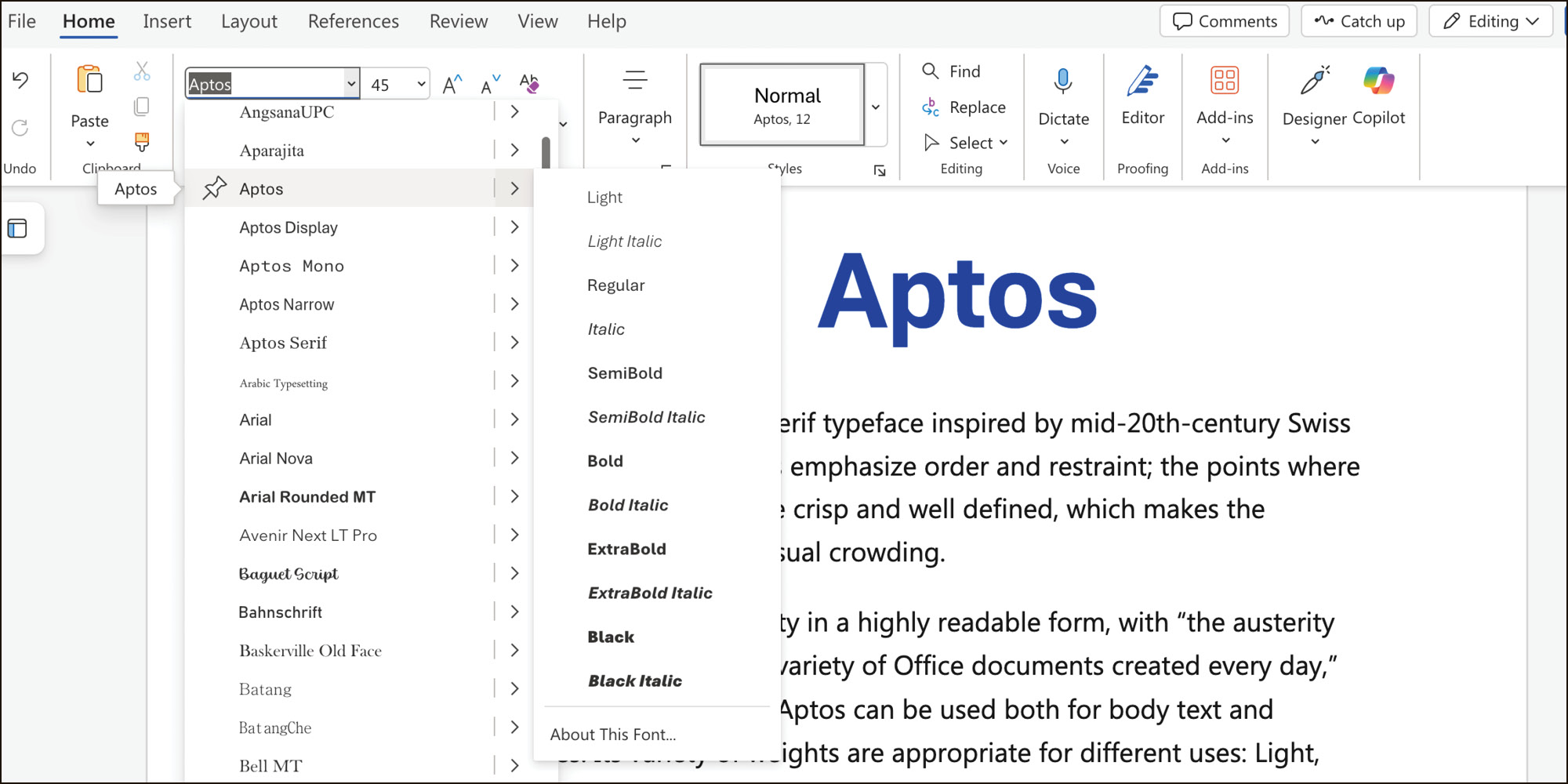Open the Styles dialog launcher icon
Viewport: 1568px width, 784px height.
[x=880, y=170]
